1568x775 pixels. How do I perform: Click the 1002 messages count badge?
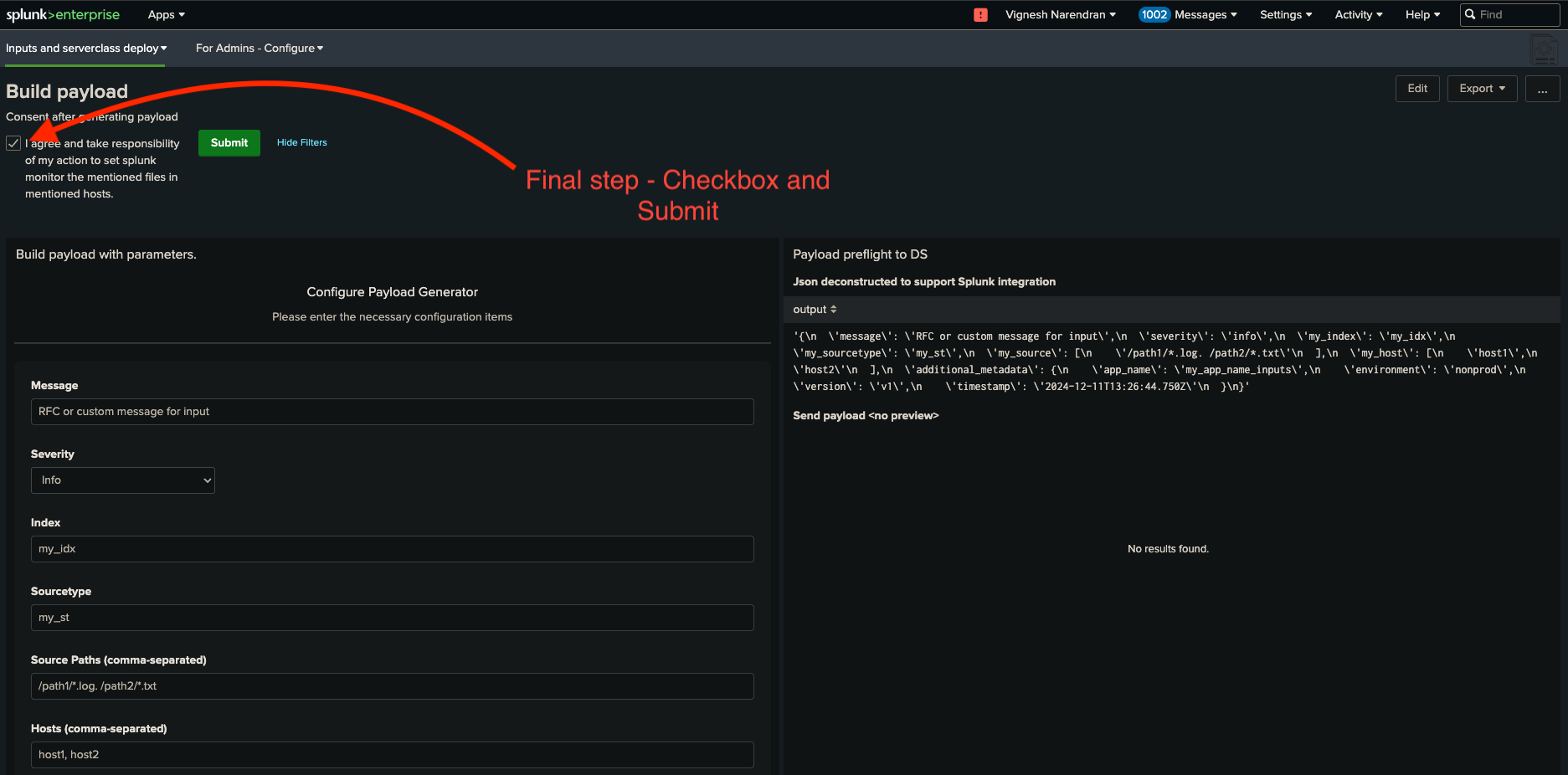[x=1154, y=14]
